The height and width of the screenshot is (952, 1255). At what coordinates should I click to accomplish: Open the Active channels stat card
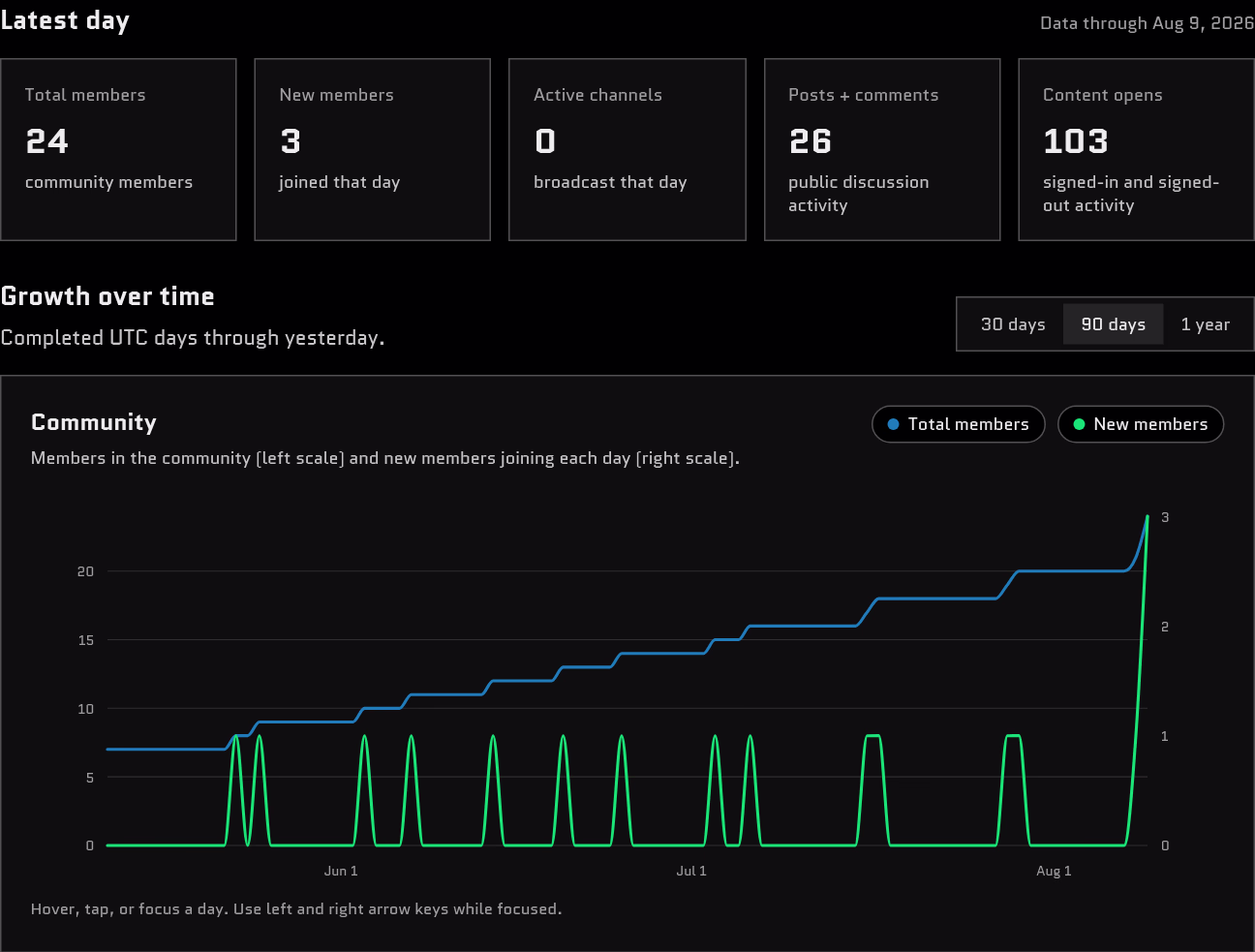coord(627,149)
